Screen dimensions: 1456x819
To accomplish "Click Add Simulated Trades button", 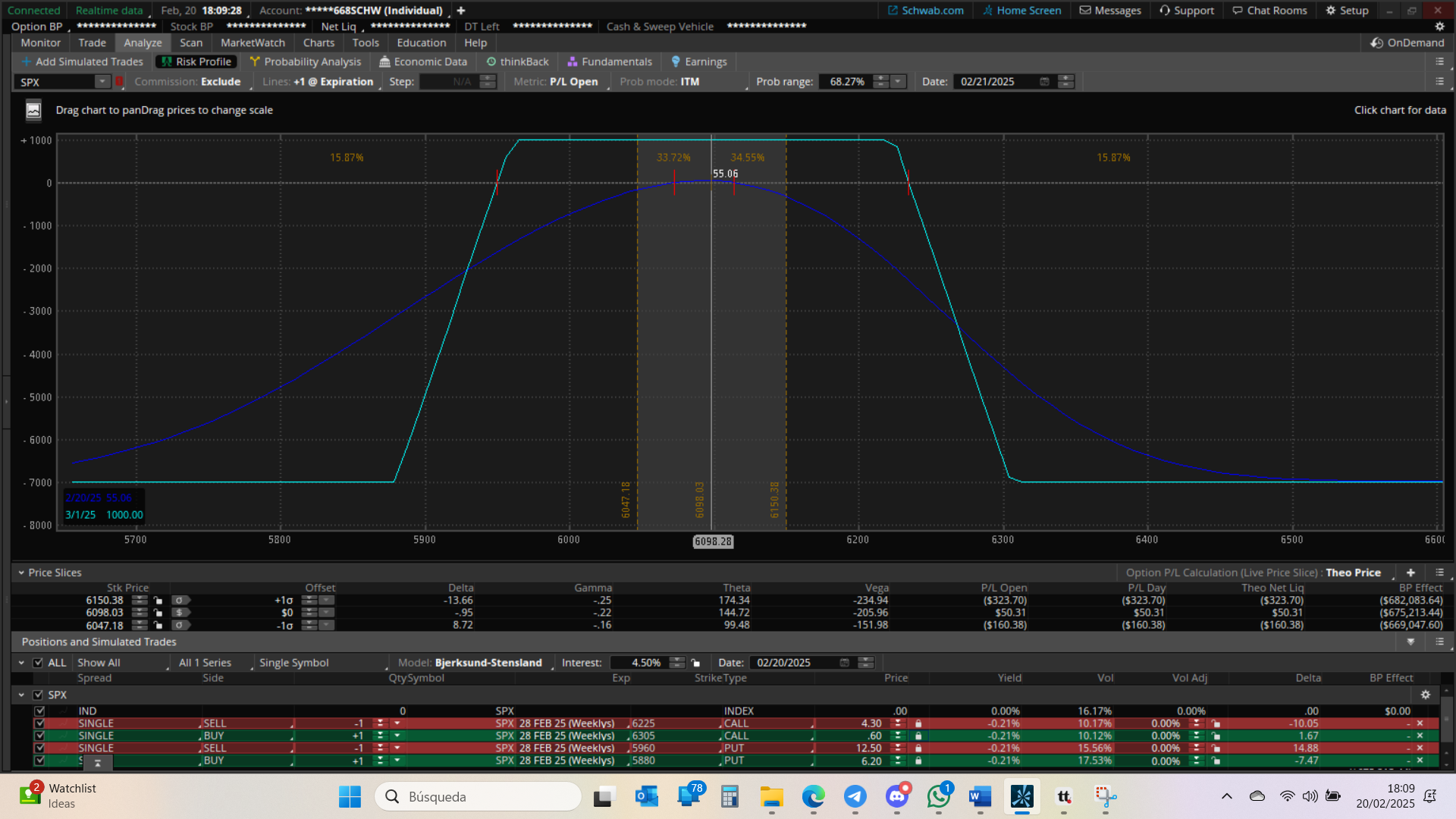I will pyautogui.click(x=82, y=61).
